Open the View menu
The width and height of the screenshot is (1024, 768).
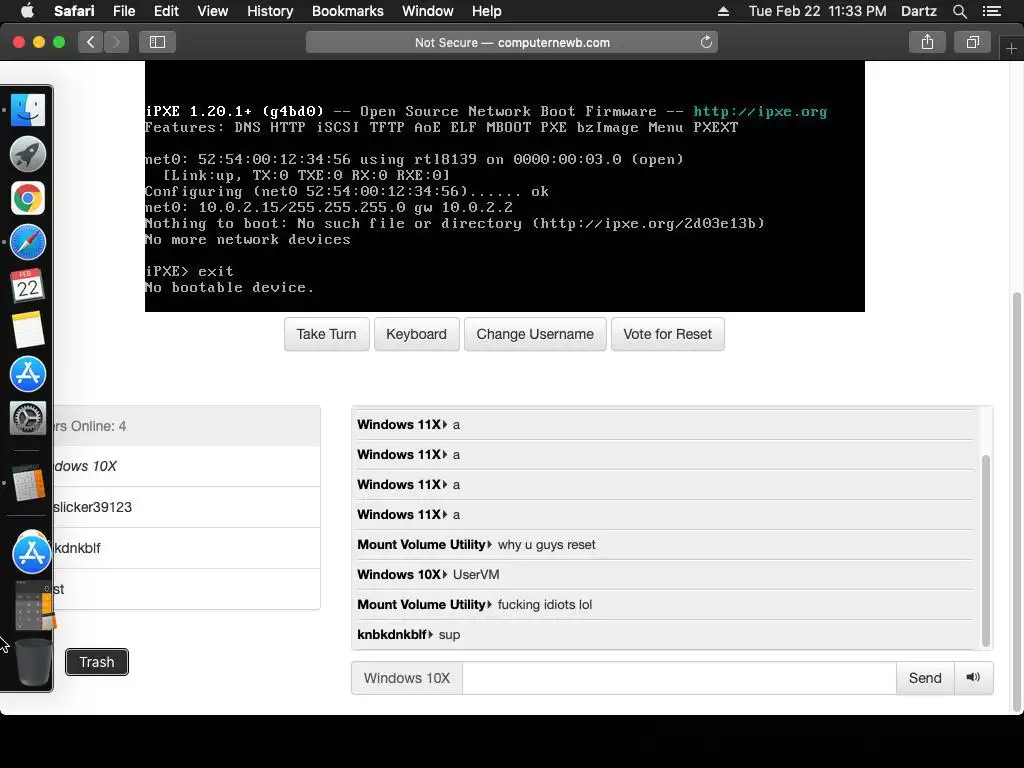click(213, 11)
